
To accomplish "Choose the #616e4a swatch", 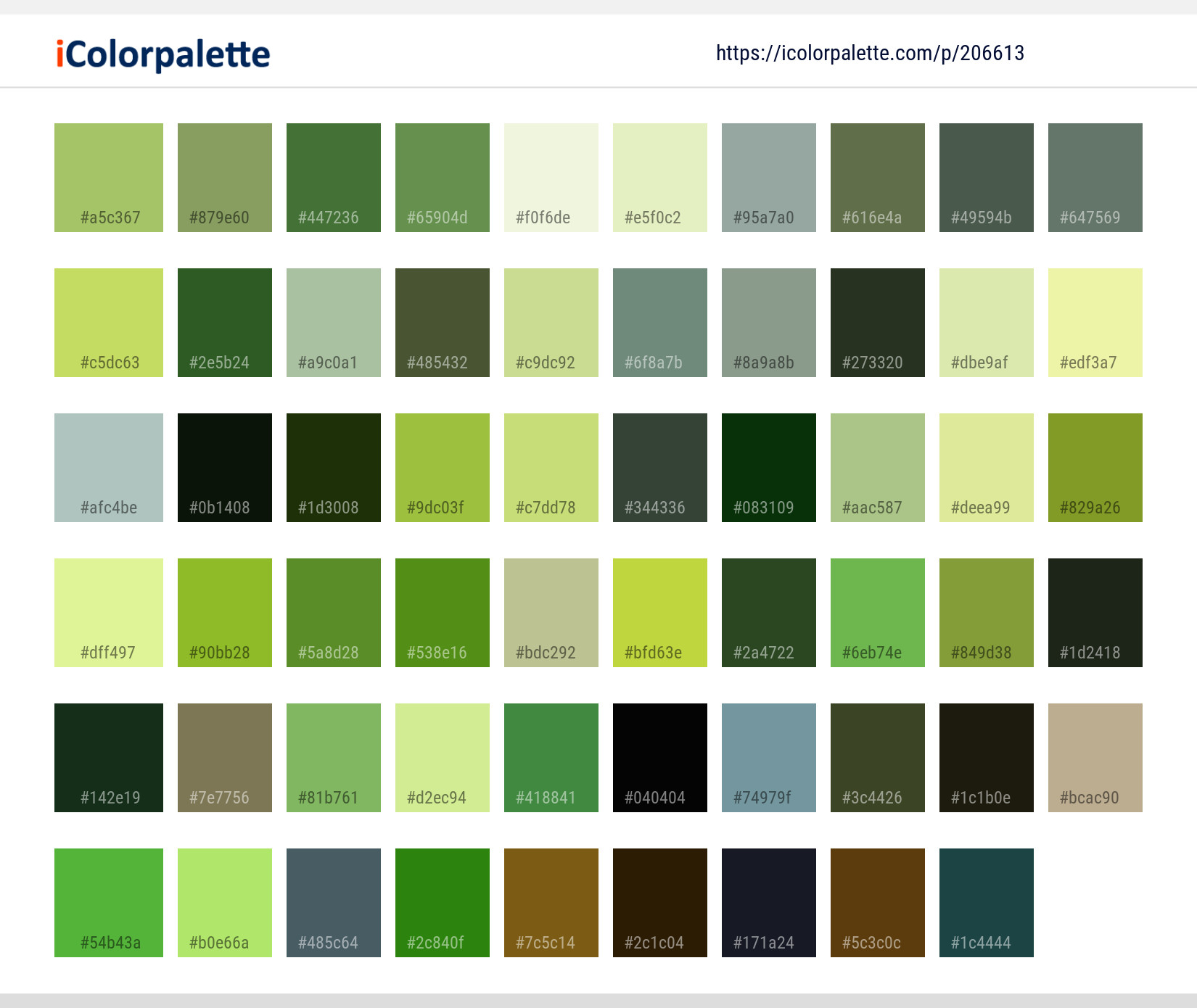I will coord(878,178).
